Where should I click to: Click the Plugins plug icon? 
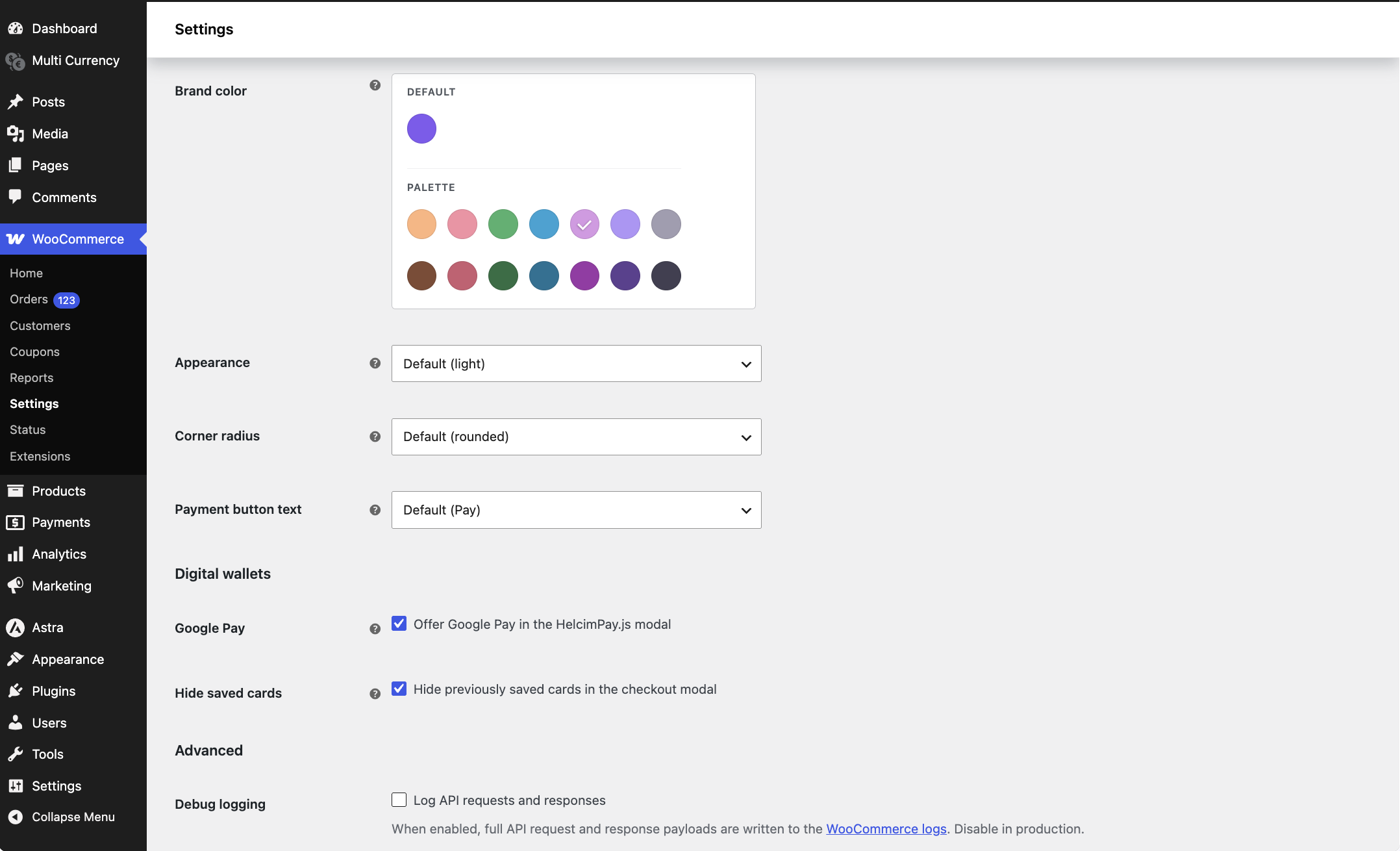[15, 691]
